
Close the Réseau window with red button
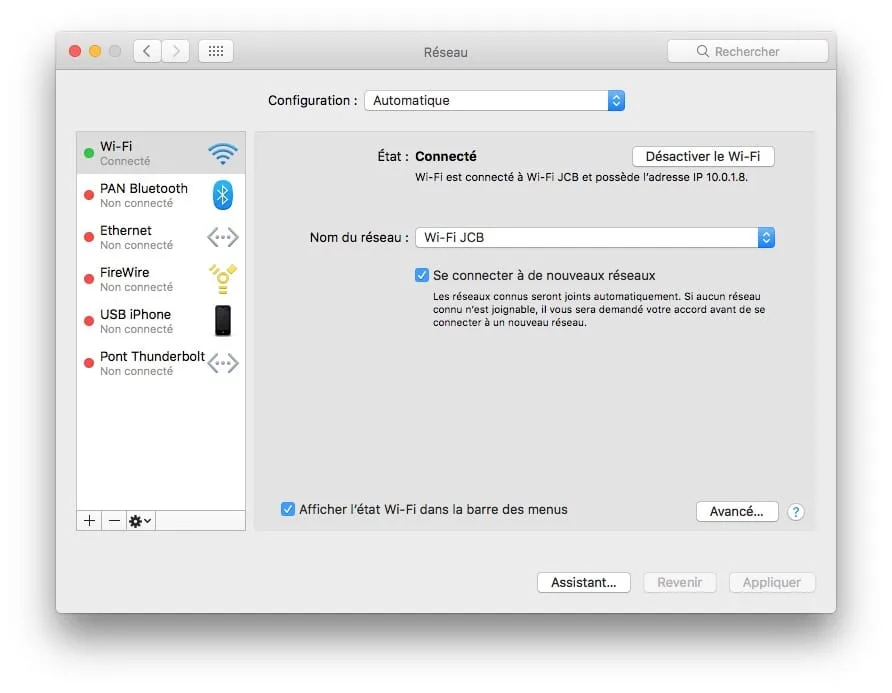tap(75, 51)
